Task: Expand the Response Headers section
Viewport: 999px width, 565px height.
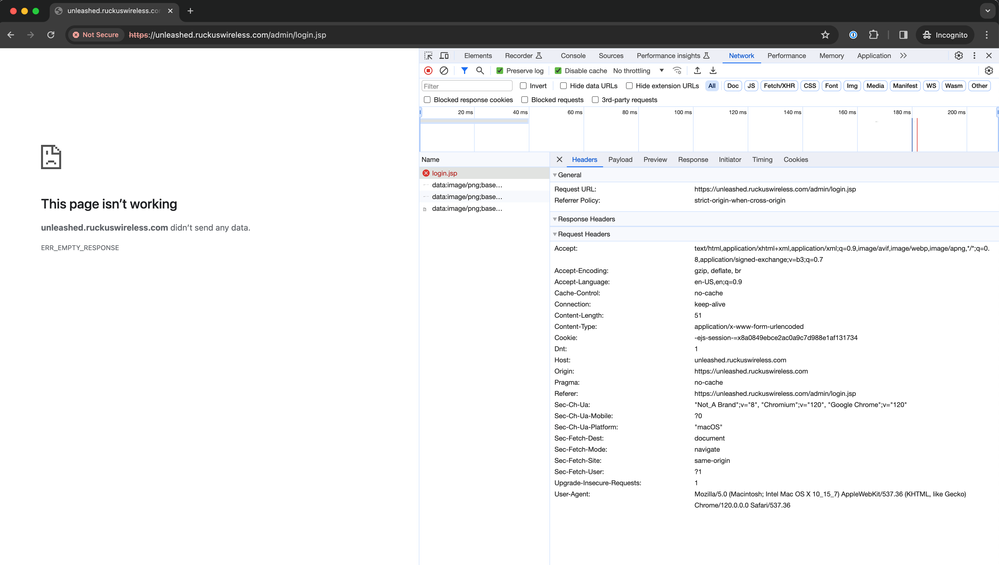Action: coord(586,219)
